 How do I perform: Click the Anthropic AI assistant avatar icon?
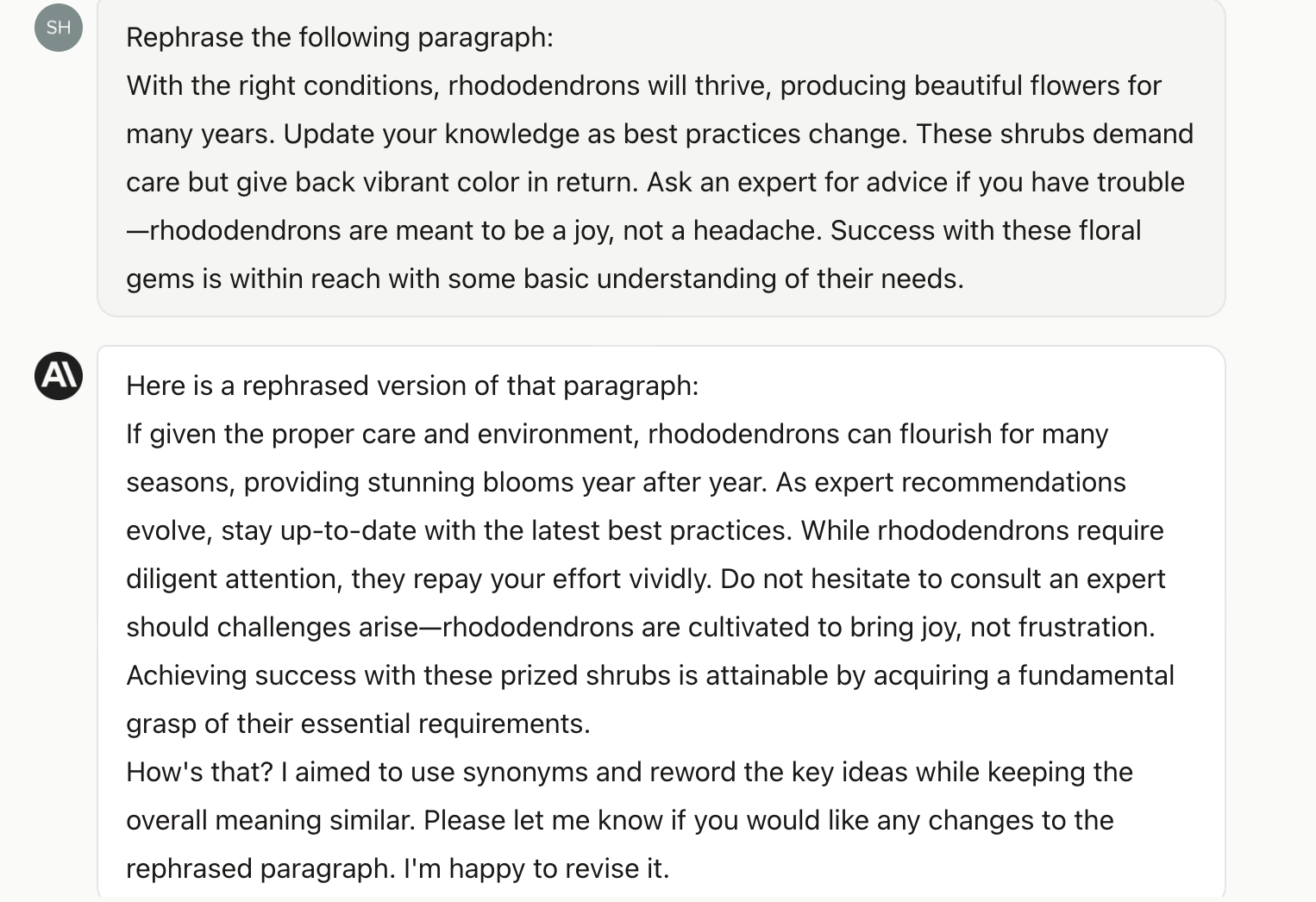click(x=59, y=376)
